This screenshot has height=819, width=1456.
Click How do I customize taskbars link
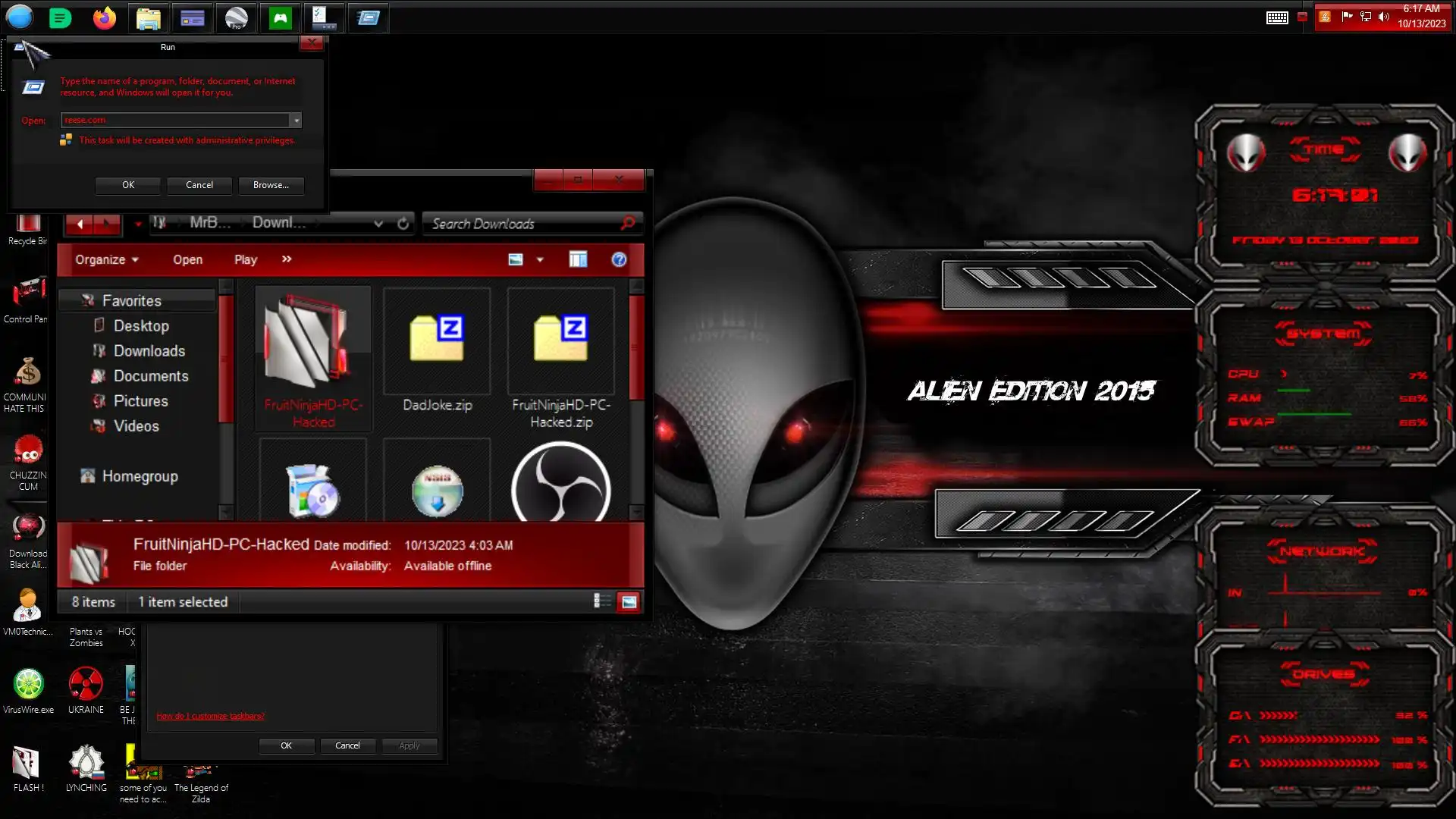(210, 716)
